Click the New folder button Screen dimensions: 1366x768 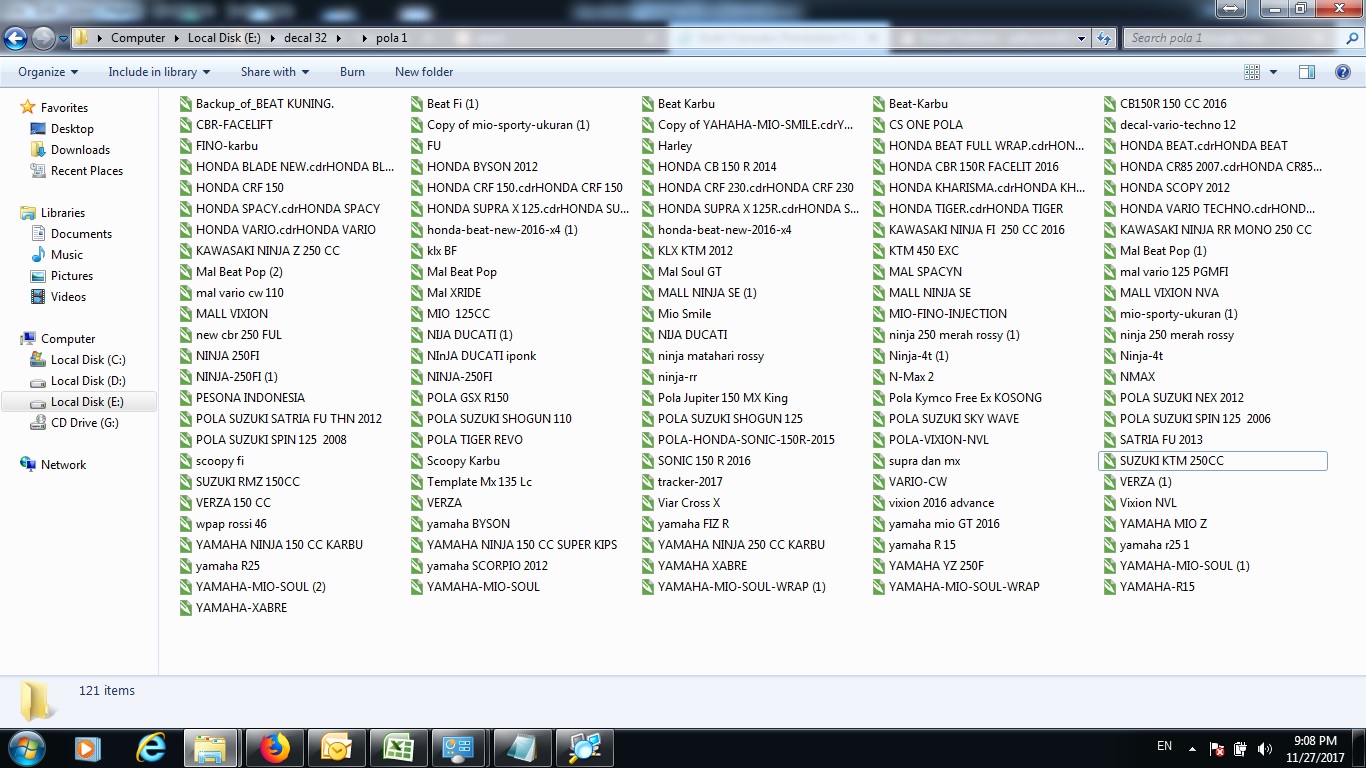coord(424,72)
